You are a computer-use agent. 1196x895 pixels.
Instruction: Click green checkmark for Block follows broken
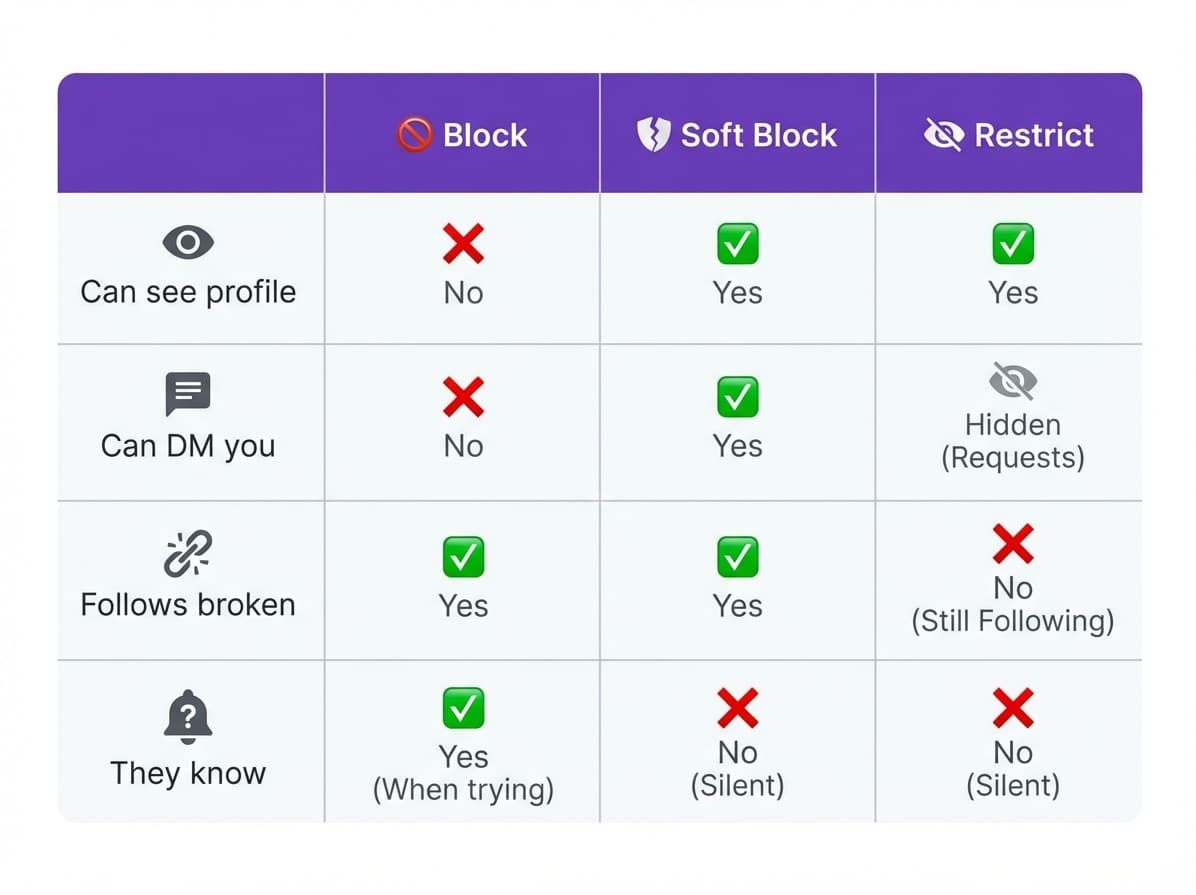[x=463, y=557]
